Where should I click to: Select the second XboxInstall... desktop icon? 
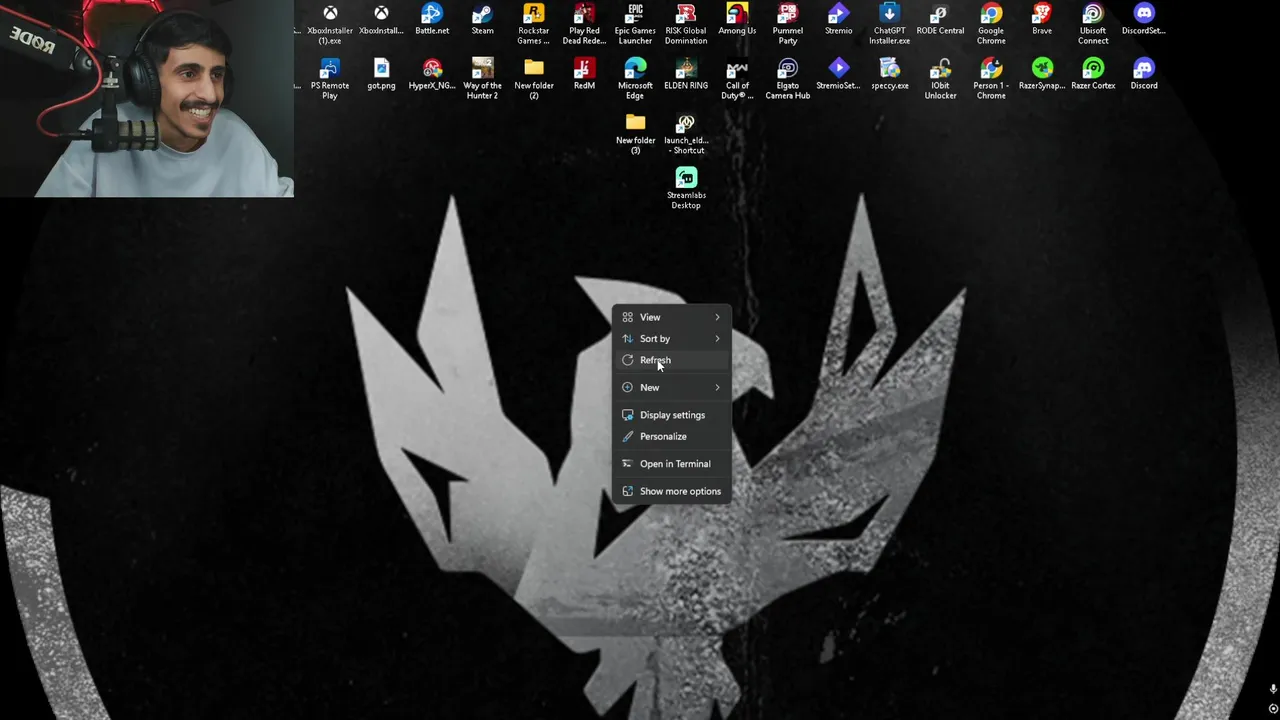[381, 19]
